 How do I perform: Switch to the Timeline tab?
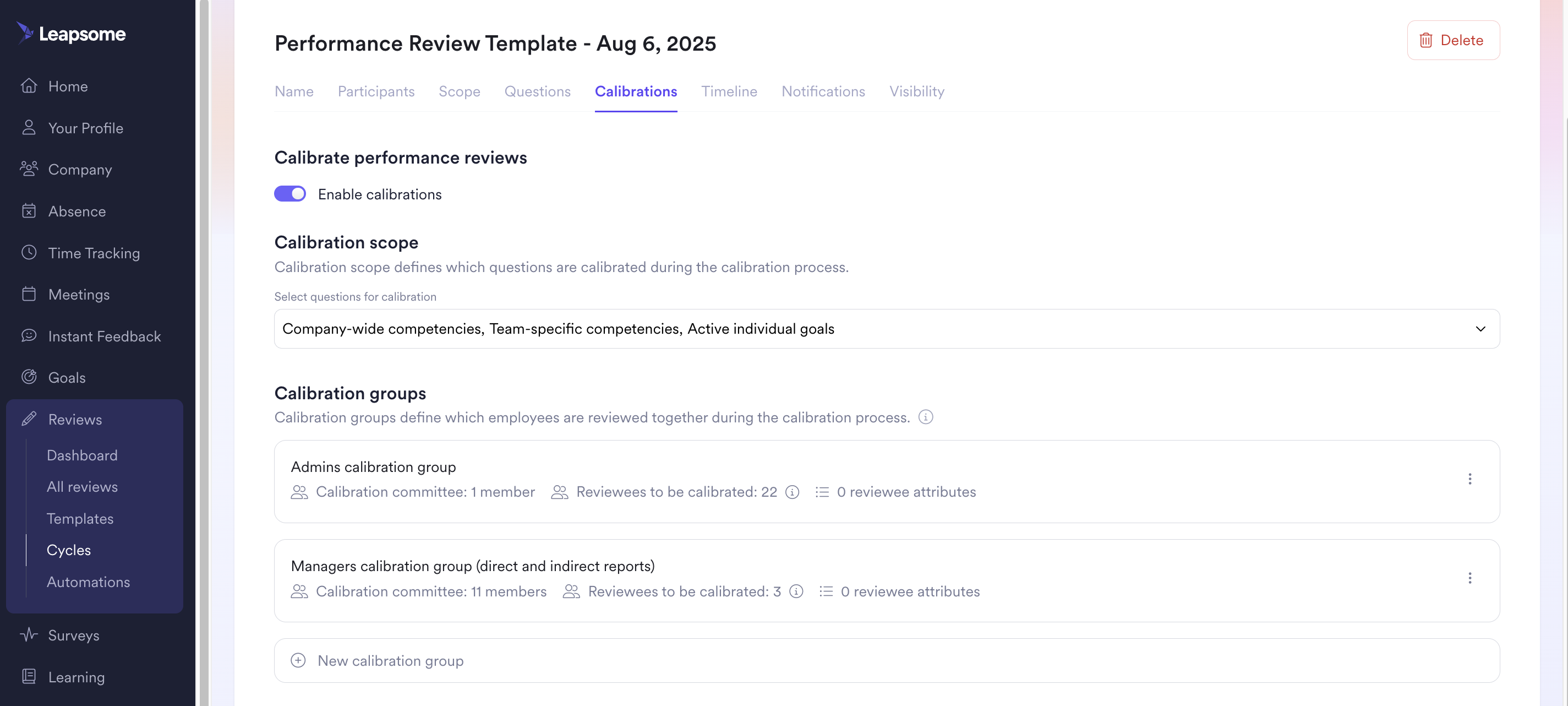pyautogui.click(x=729, y=91)
